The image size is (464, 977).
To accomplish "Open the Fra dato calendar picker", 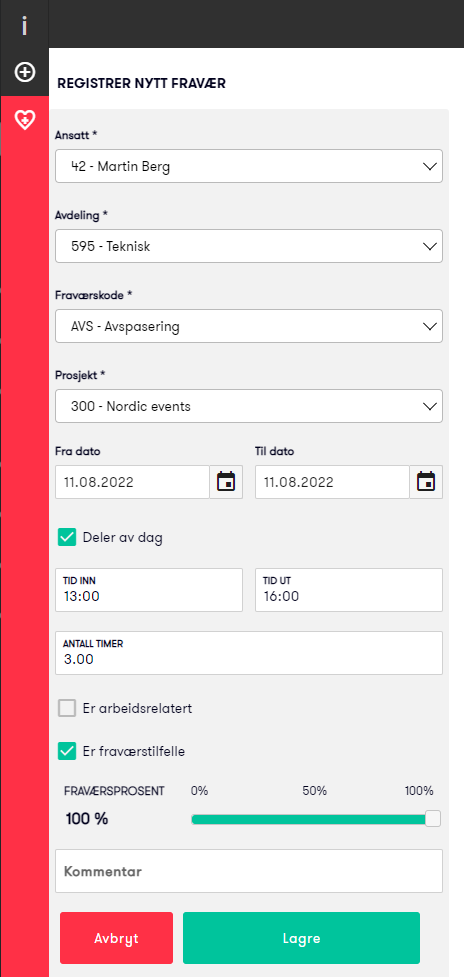I will point(226,482).
